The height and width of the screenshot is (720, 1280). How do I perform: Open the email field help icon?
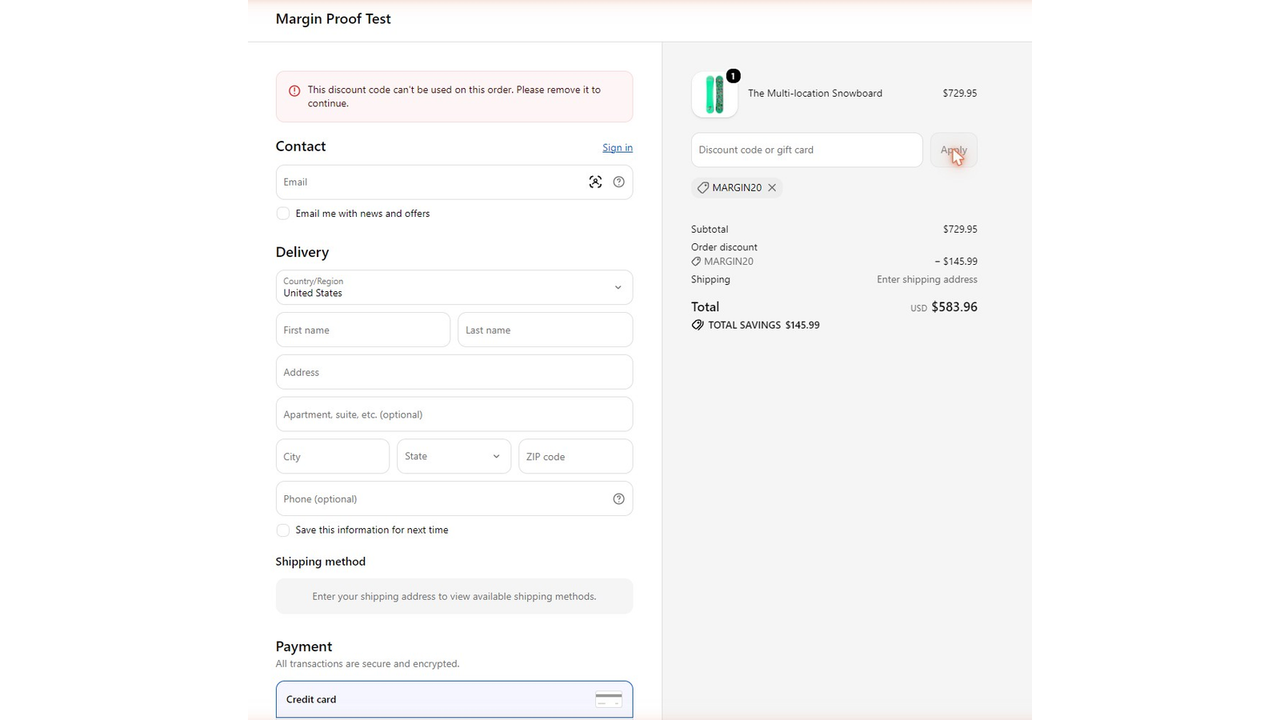(618, 182)
